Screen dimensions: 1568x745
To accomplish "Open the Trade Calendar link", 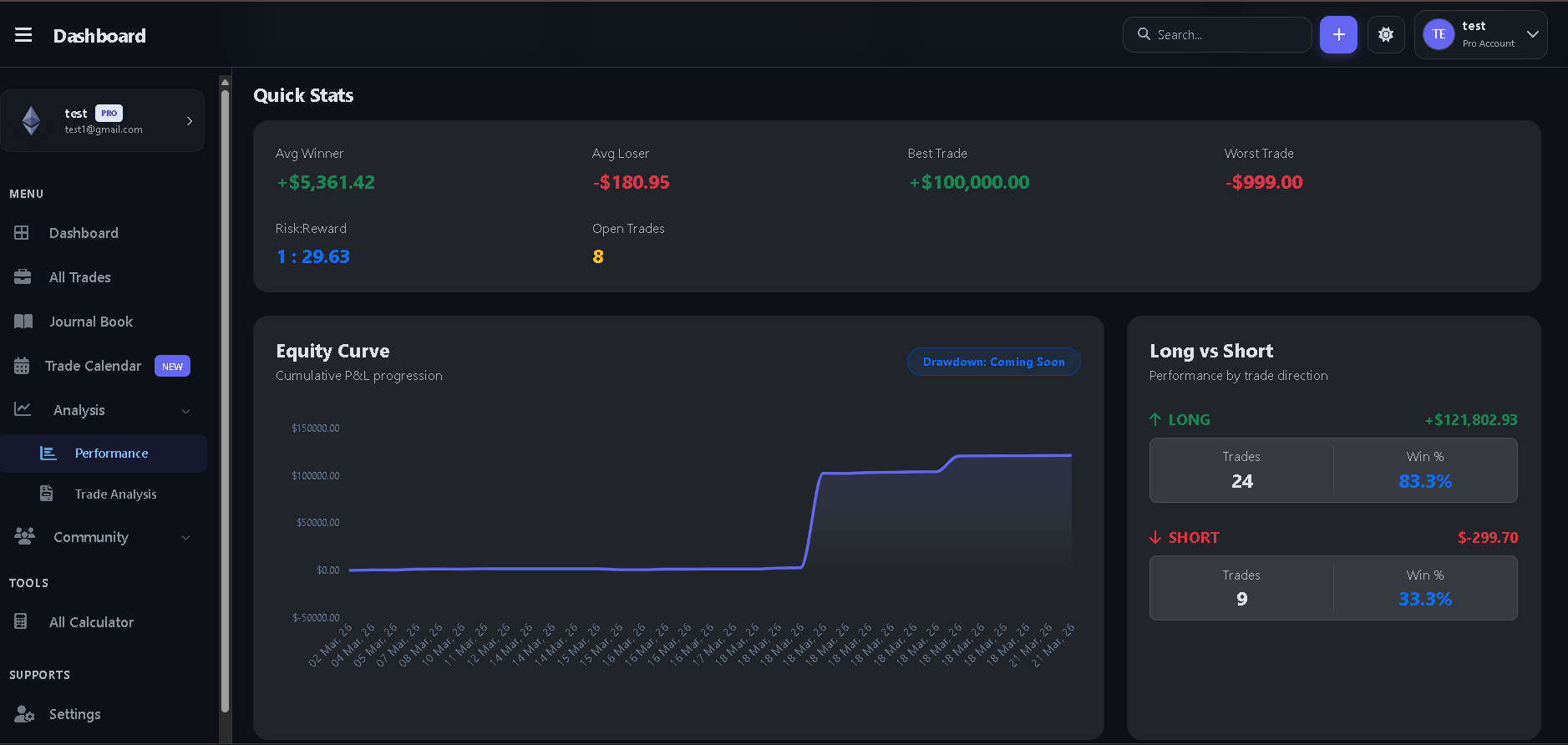I will point(93,366).
